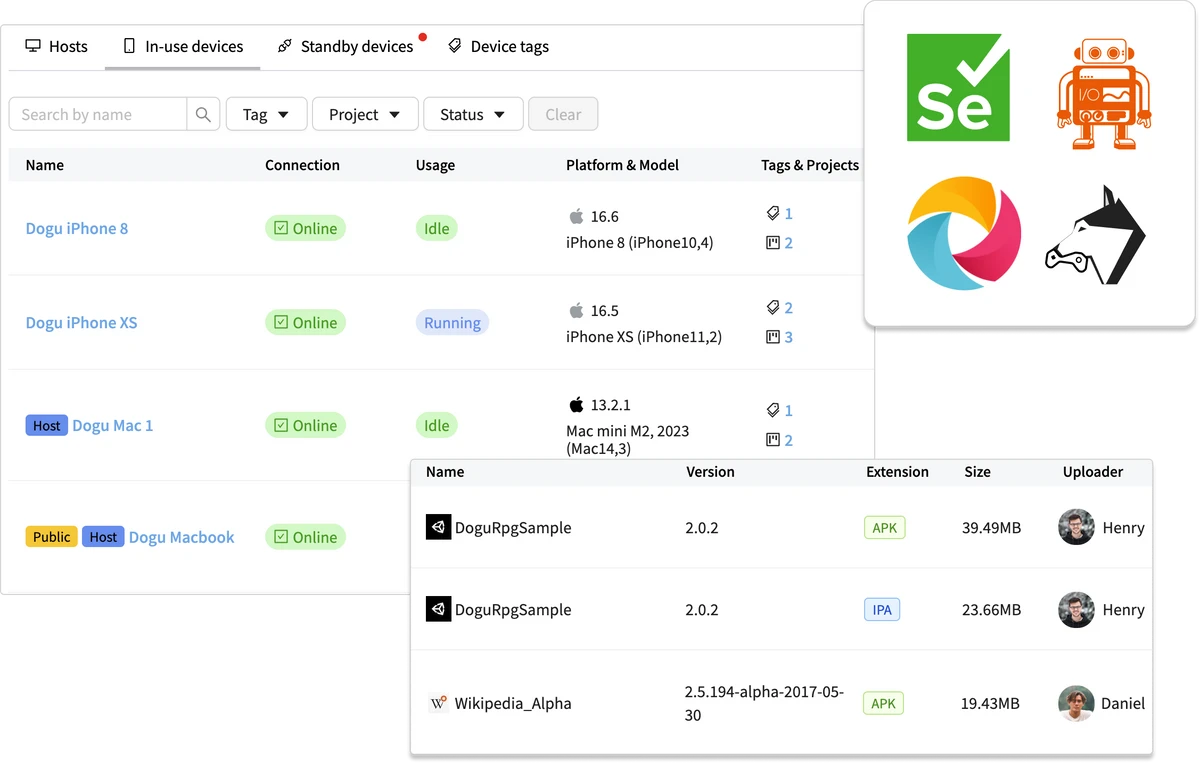Viewport: 1200px width, 763px height.
Task: Open the Dogu iPhone 8 device link
Action: pos(77,228)
